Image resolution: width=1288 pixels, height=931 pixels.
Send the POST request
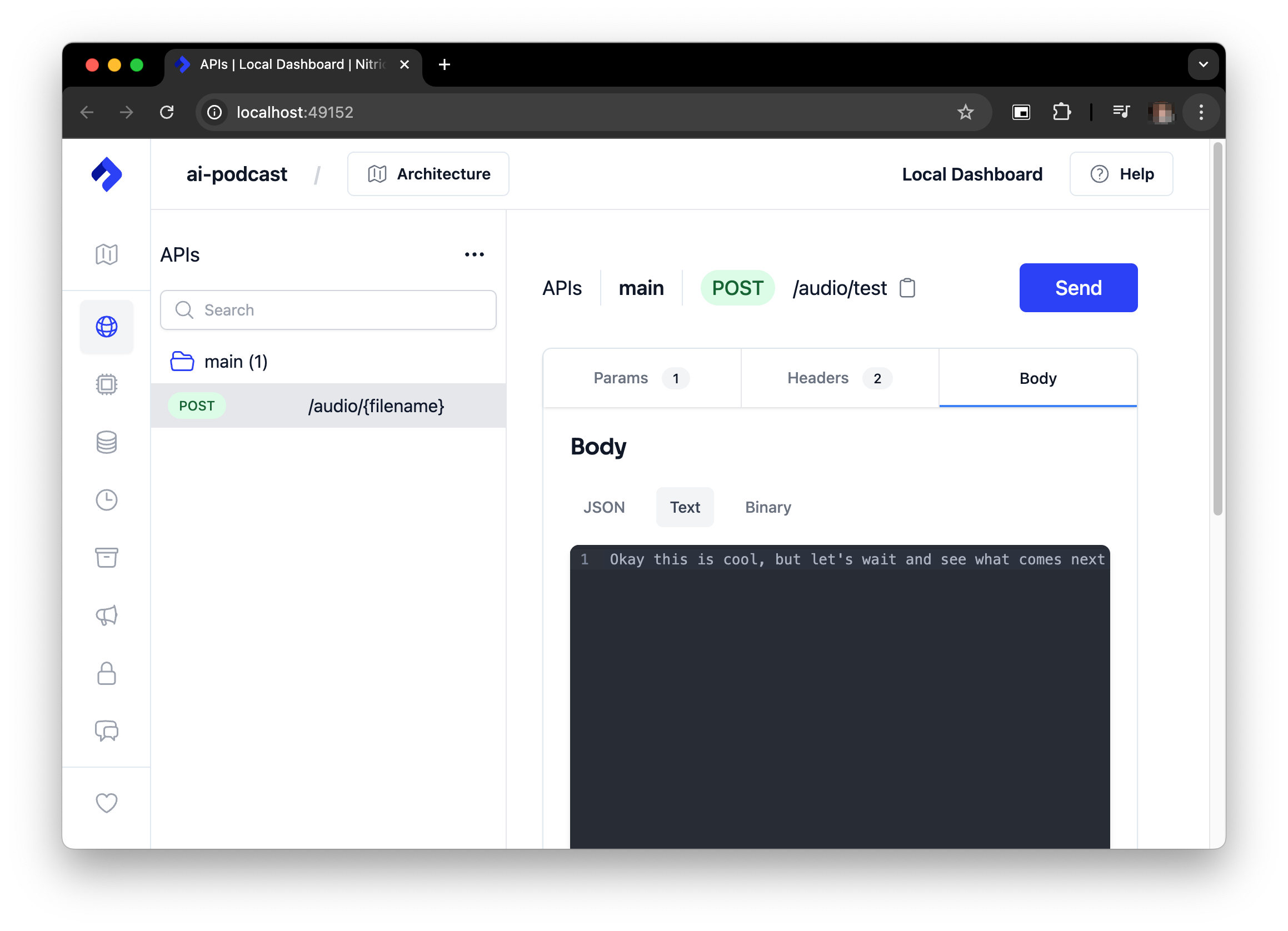pos(1078,287)
